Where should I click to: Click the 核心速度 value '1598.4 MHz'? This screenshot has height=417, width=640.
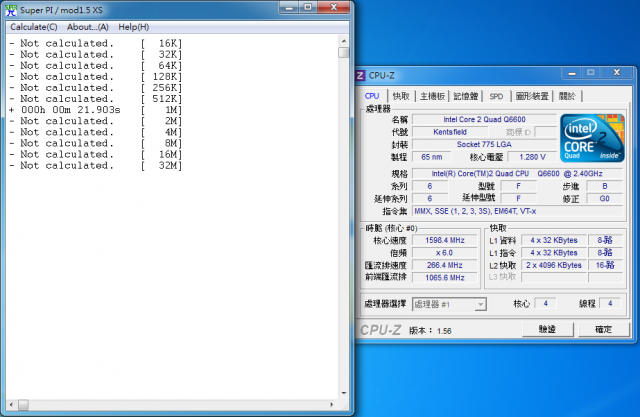click(x=445, y=240)
